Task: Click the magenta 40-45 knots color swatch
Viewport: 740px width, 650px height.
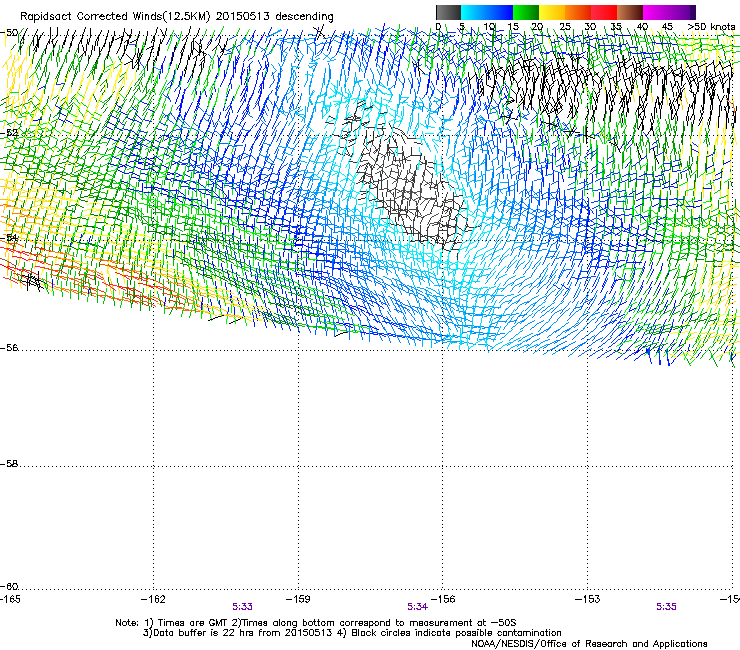Action: pyautogui.click(x=656, y=12)
